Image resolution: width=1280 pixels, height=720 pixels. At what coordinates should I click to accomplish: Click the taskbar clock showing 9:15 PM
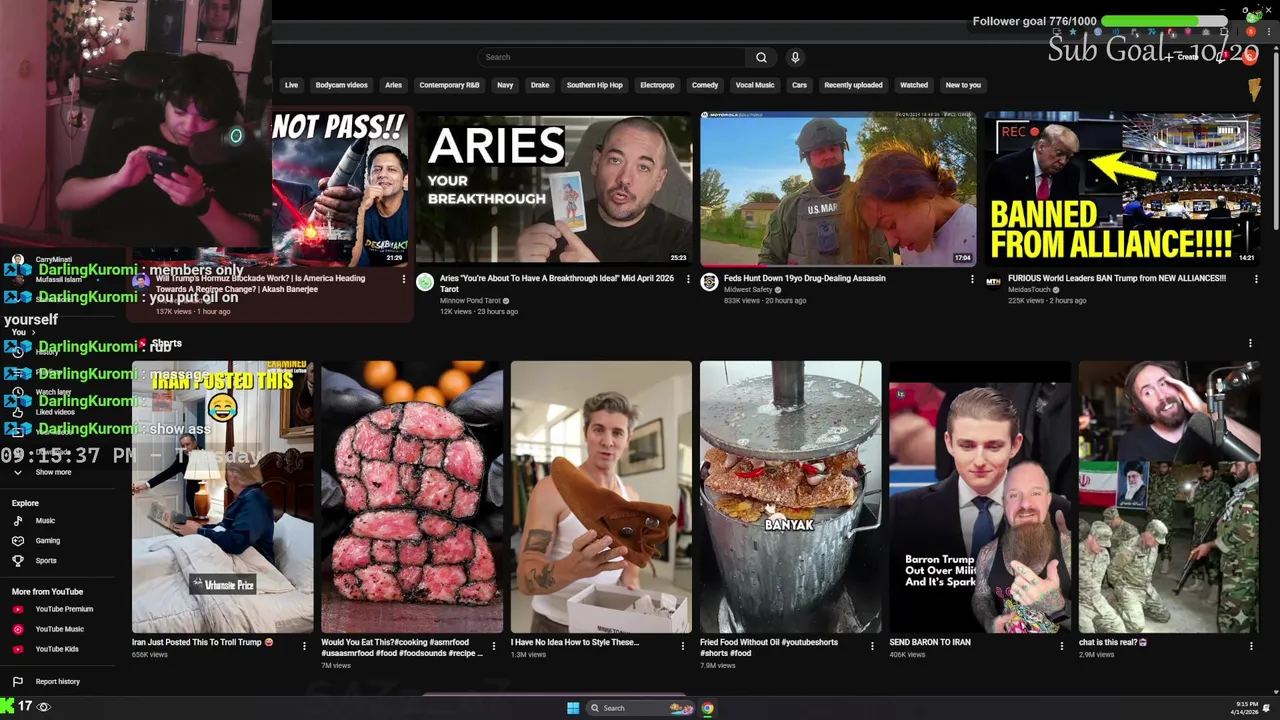[1245, 708]
